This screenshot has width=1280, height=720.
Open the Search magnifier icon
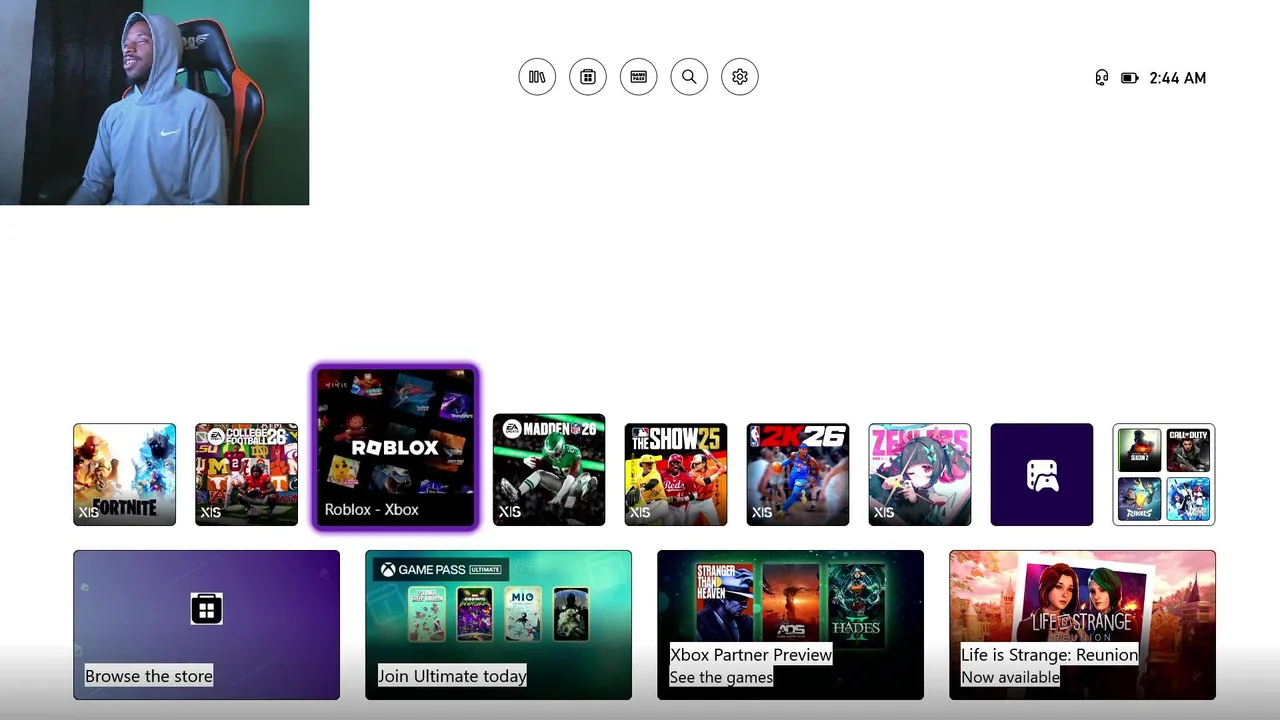(689, 77)
